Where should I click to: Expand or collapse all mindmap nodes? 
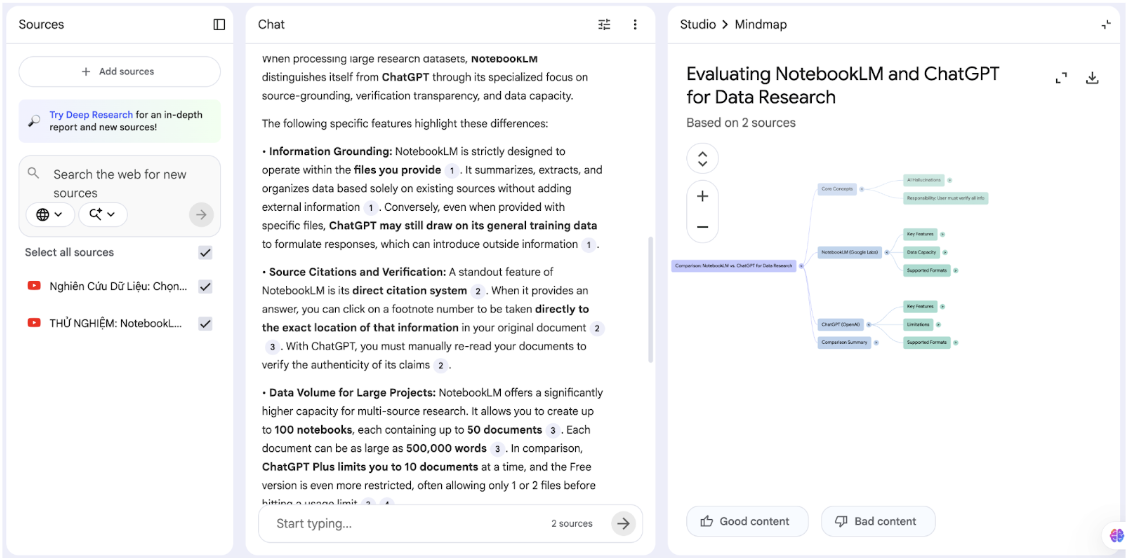pyautogui.click(x=702, y=159)
